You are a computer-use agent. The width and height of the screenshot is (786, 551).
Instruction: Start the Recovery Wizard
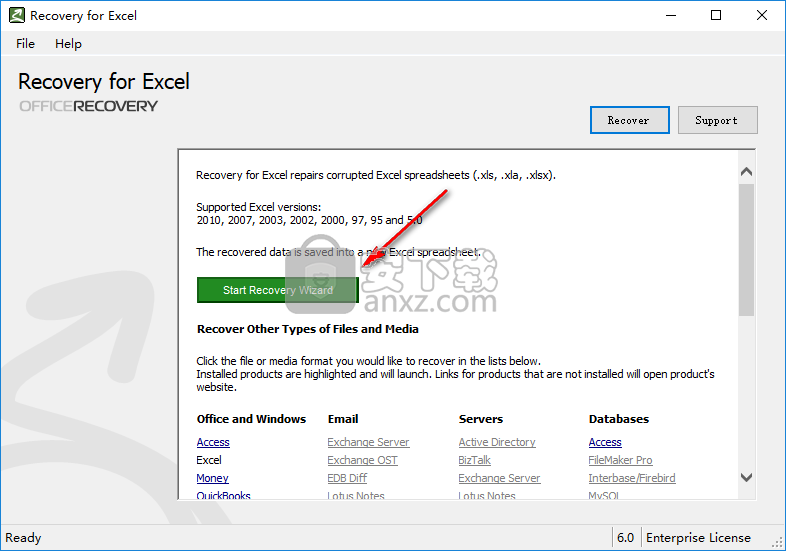pos(278,290)
